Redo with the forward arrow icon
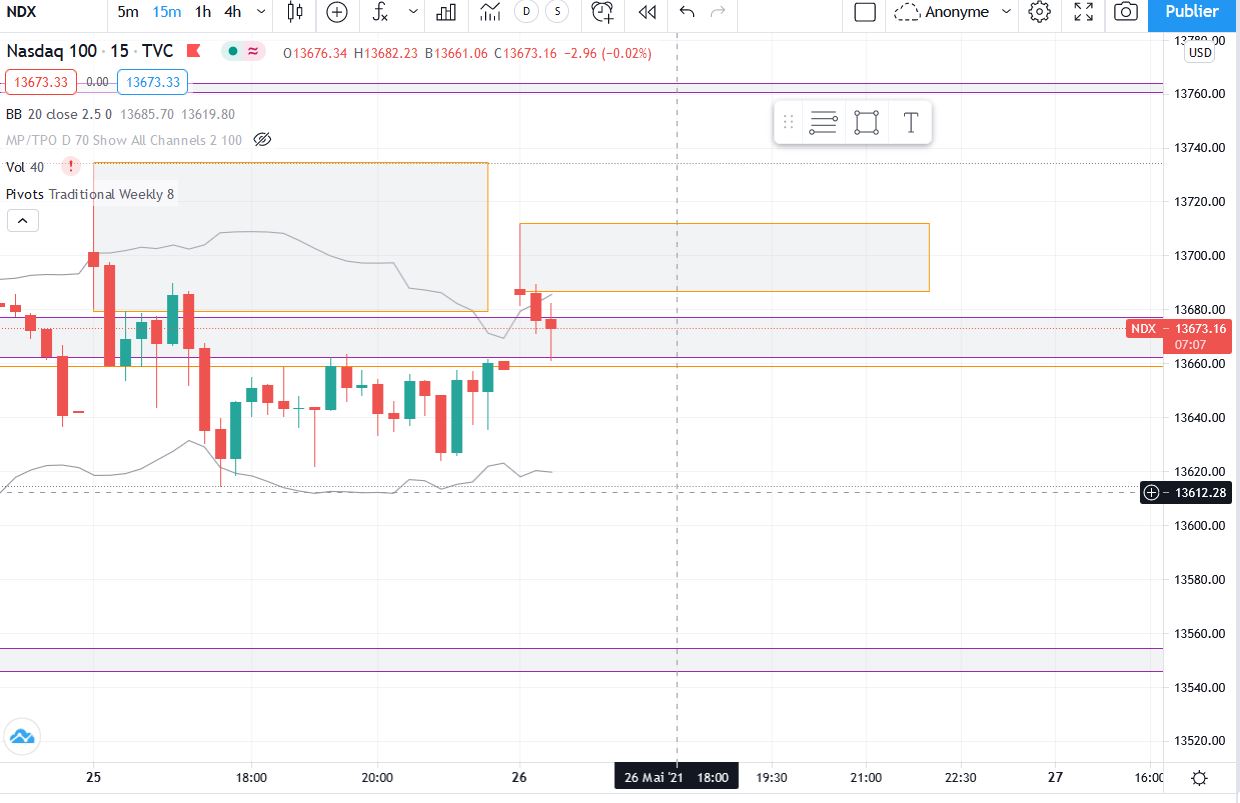Image resolution: width=1240 pixels, height=803 pixels. click(717, 12)
